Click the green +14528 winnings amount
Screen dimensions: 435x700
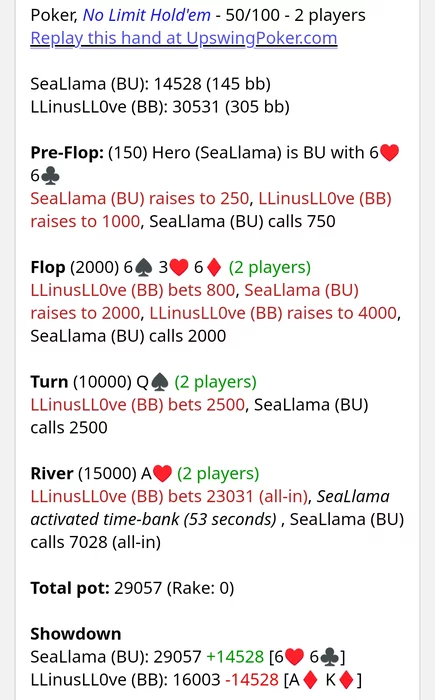click(x=235, y=657)
